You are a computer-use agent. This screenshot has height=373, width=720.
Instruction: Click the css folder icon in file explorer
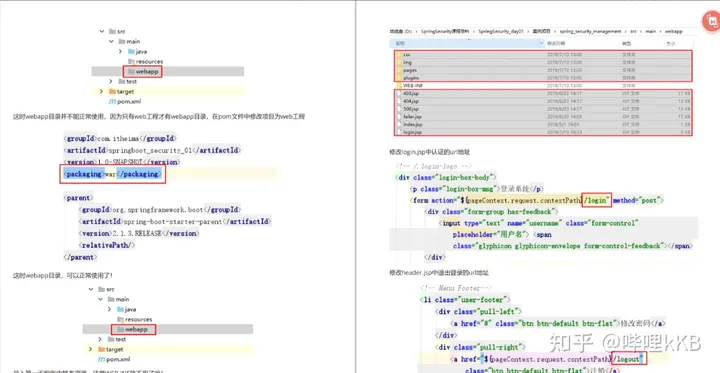tap(399, 54)
